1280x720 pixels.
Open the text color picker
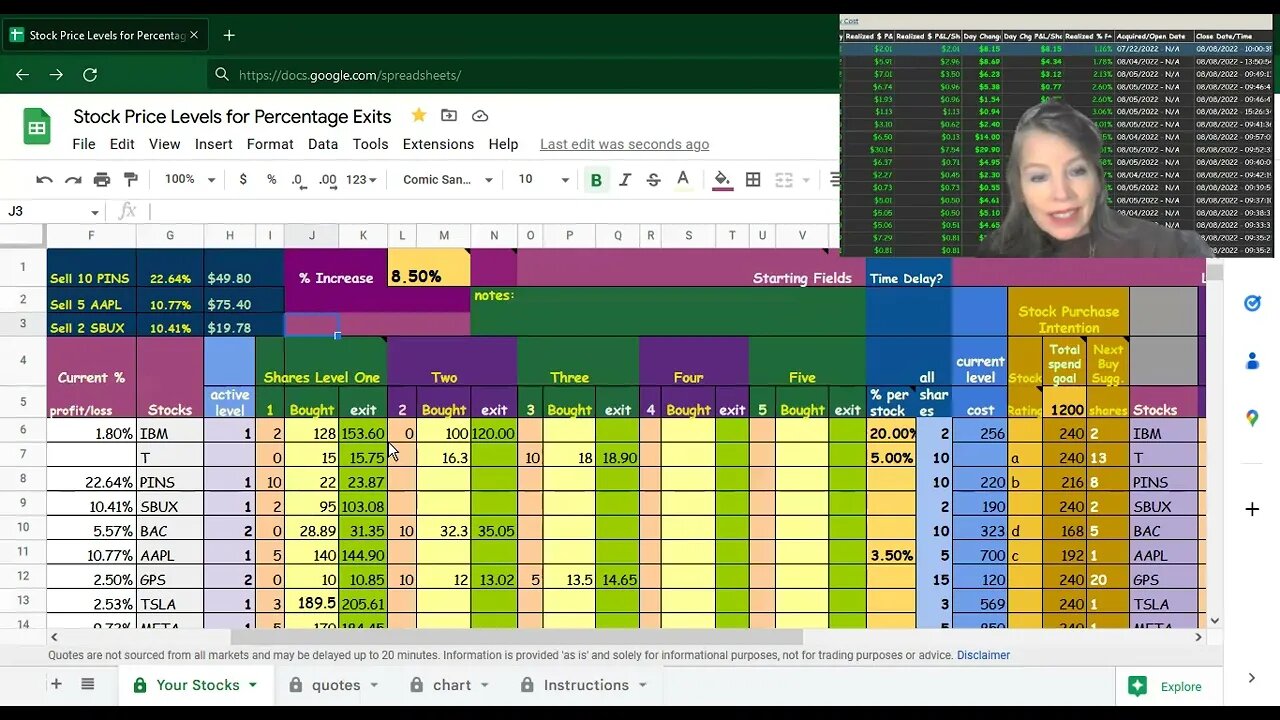(x=683, y=180)
